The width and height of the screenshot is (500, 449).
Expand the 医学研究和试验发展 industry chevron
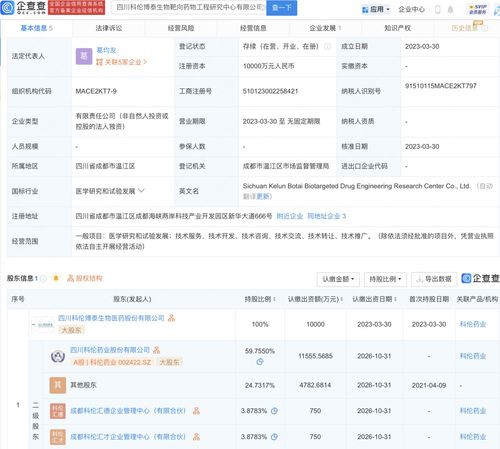(x=141, y=191)
